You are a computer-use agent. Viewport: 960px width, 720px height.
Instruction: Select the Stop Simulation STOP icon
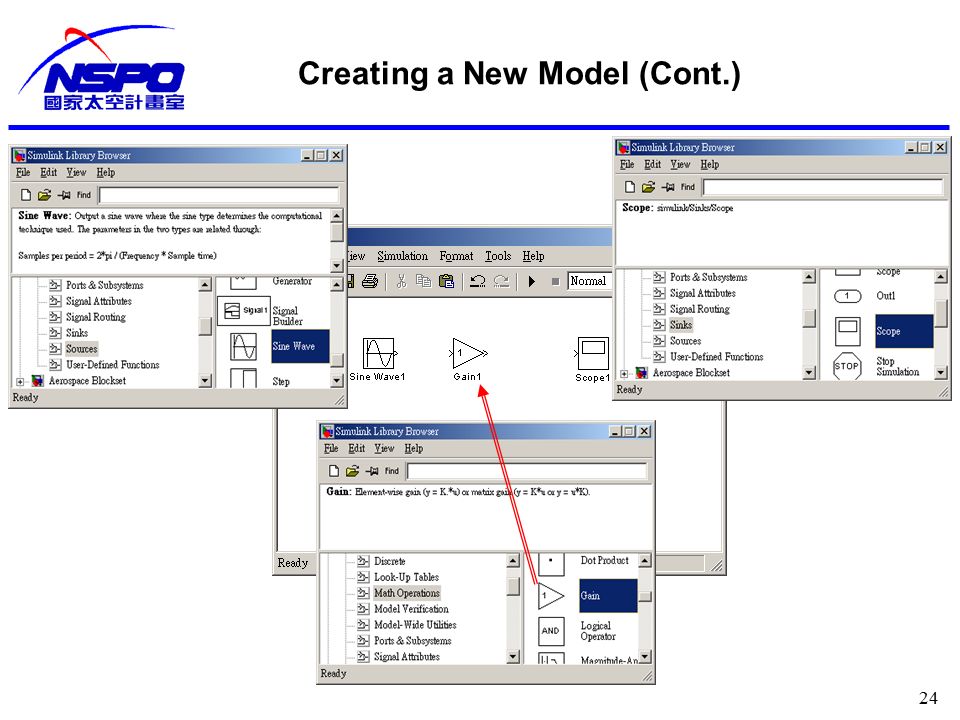point(847,366)
